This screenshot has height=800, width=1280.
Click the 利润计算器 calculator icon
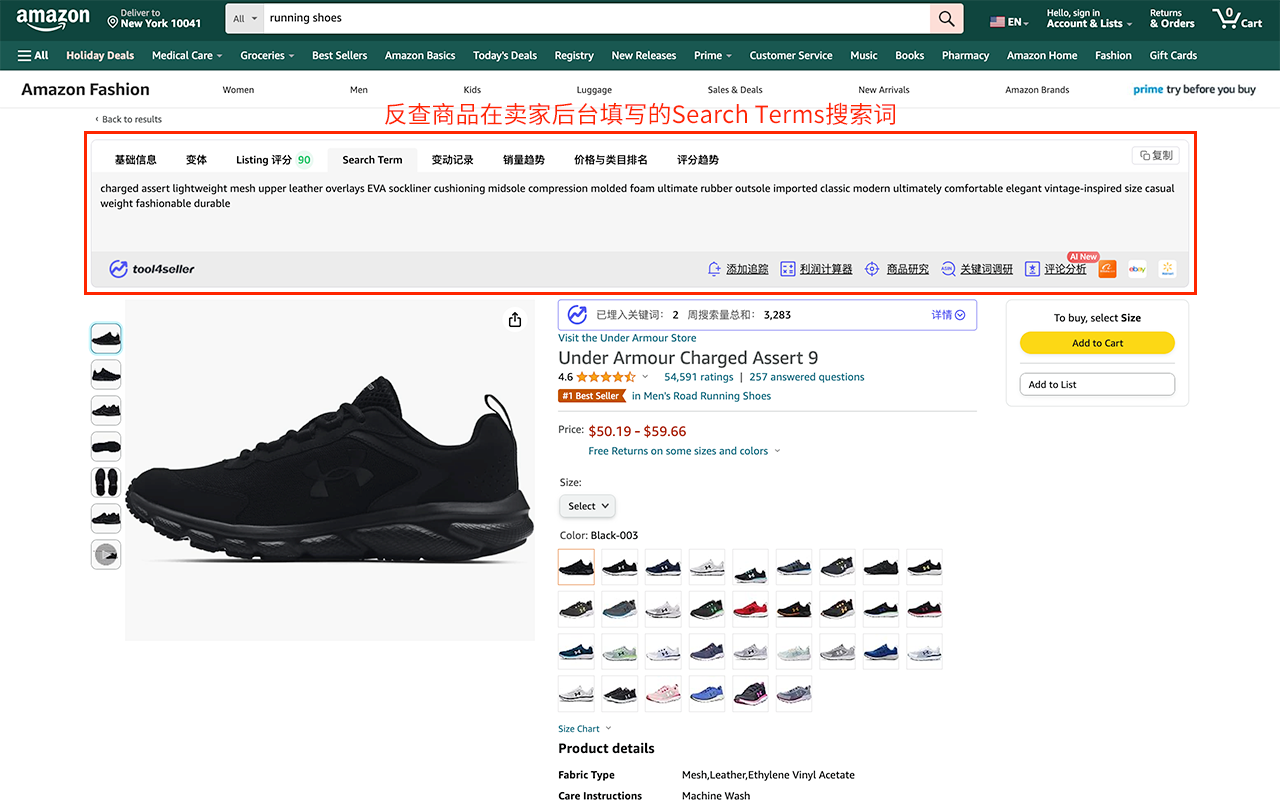point(788,269)
